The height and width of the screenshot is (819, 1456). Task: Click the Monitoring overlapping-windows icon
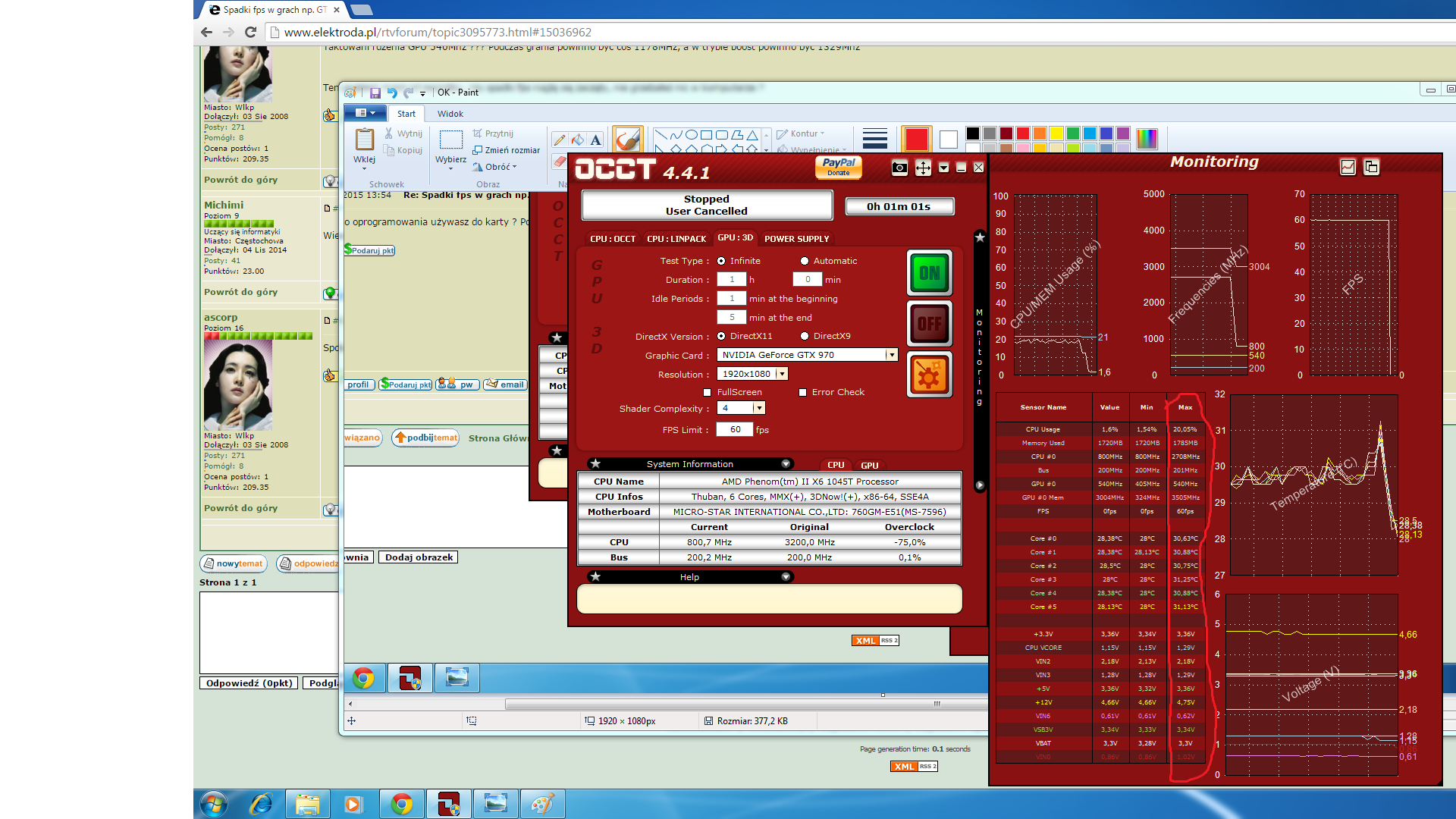(x=1371, y=167)
